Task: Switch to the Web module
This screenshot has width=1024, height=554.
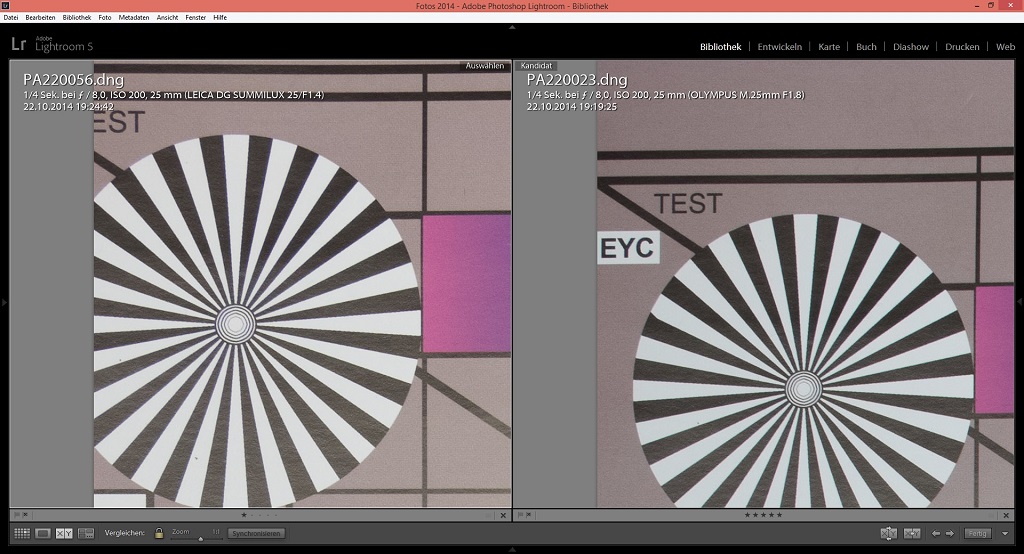Action: tap(1005, 47)
